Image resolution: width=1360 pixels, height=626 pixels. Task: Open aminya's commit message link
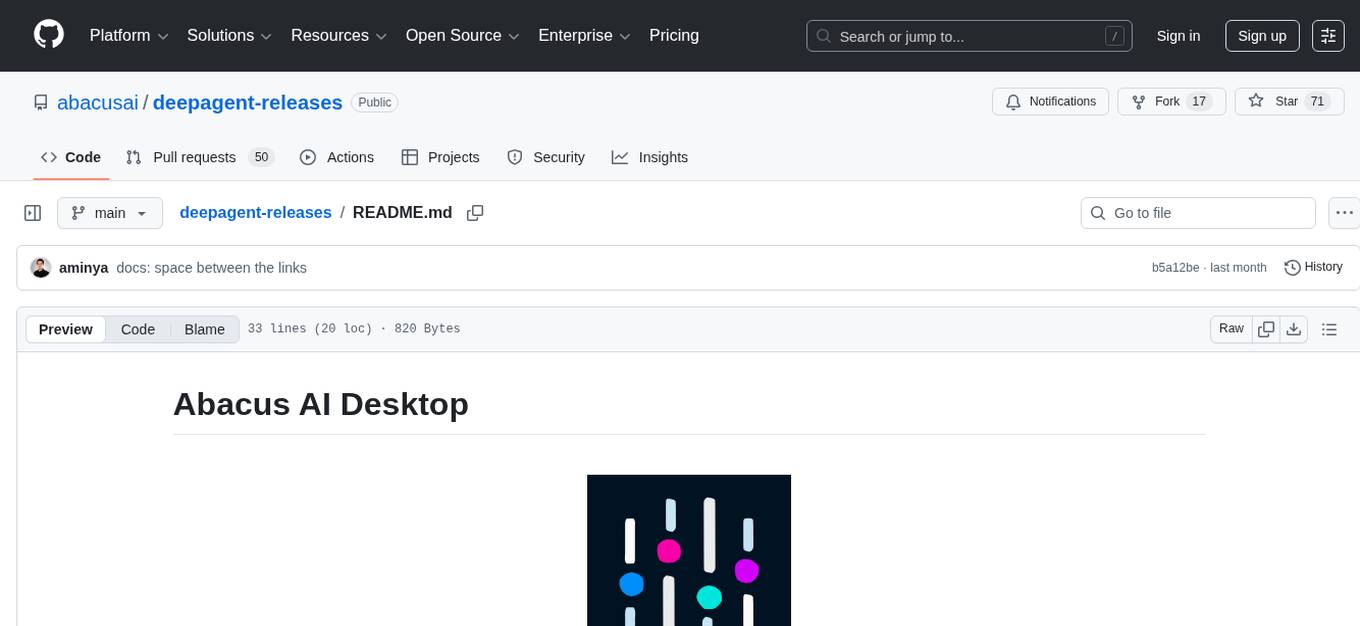pyautogui.click(x=212, y=267)
